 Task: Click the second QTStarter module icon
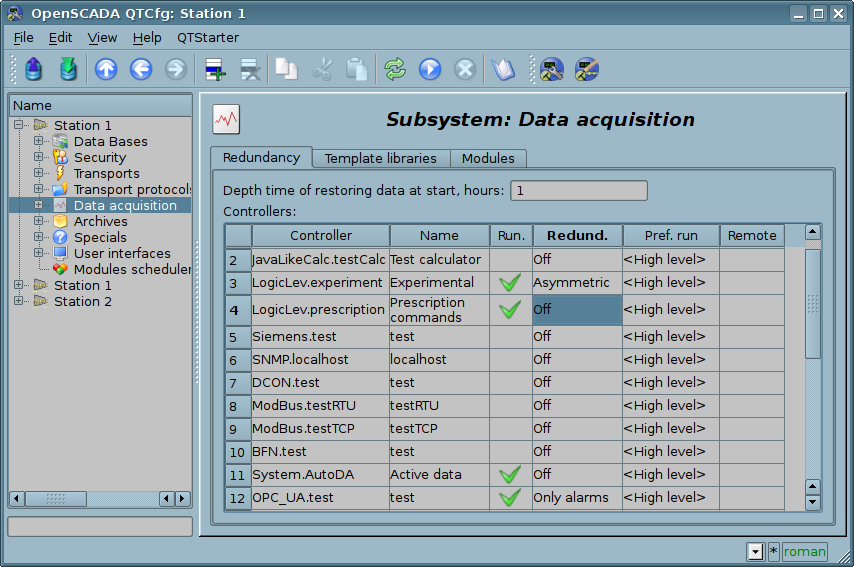point(587,70)
